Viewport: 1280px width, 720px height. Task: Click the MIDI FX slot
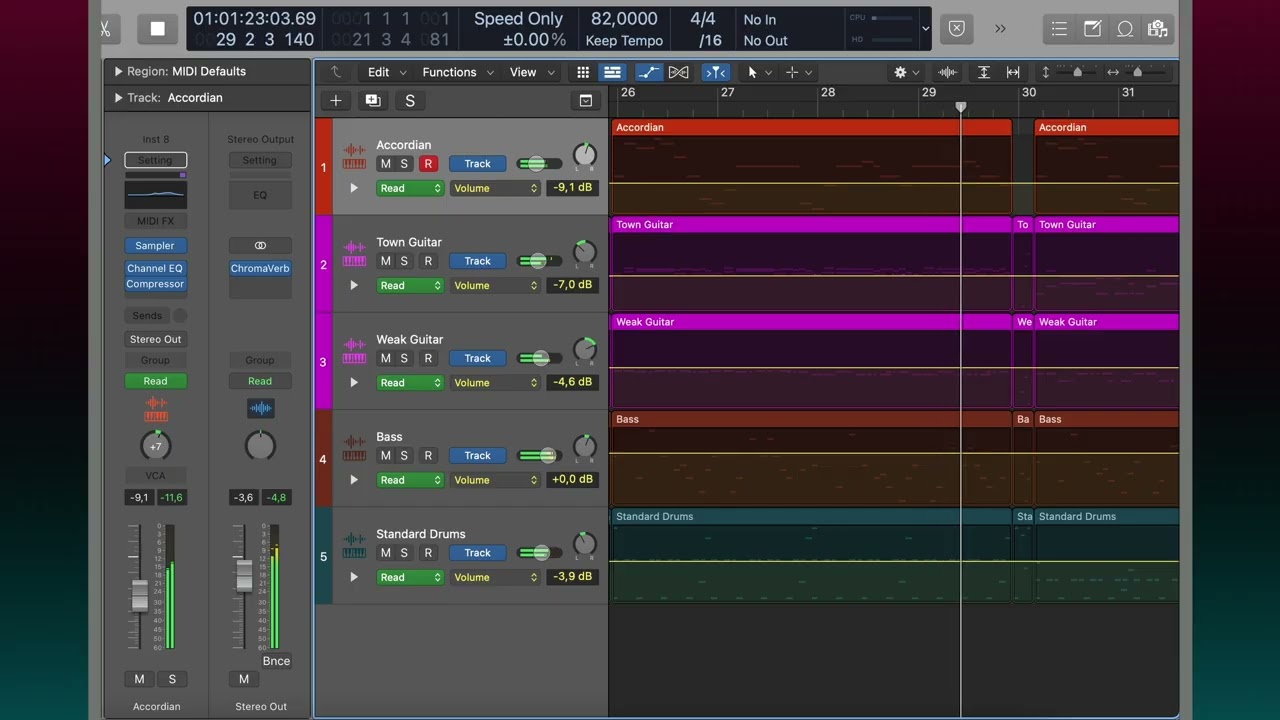coord(155,221)
